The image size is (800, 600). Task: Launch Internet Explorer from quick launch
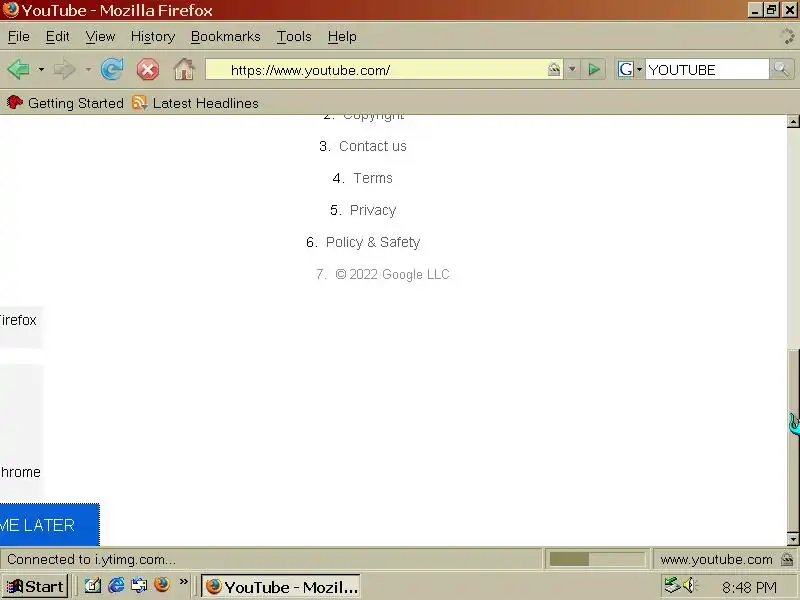(116, 585)
